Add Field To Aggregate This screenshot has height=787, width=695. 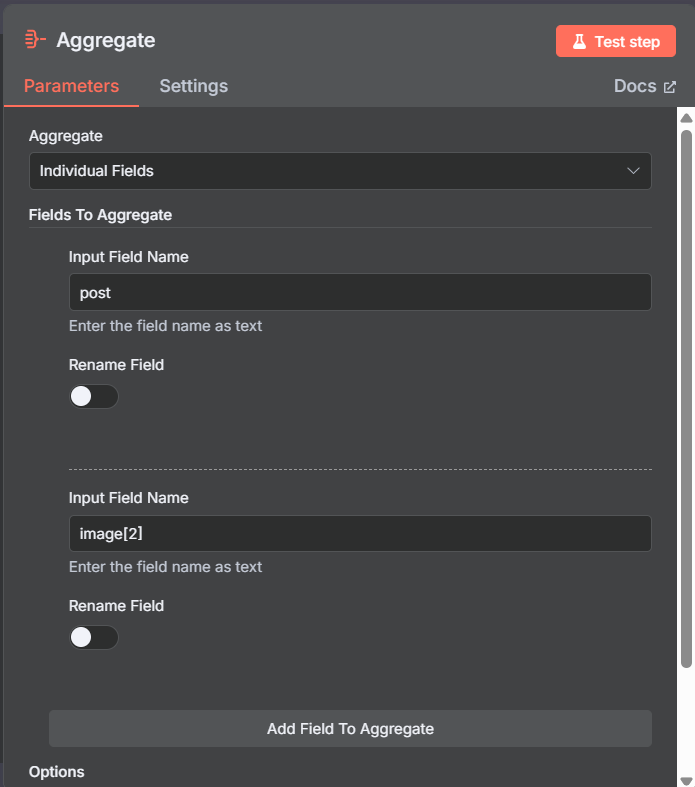[350, 729]
